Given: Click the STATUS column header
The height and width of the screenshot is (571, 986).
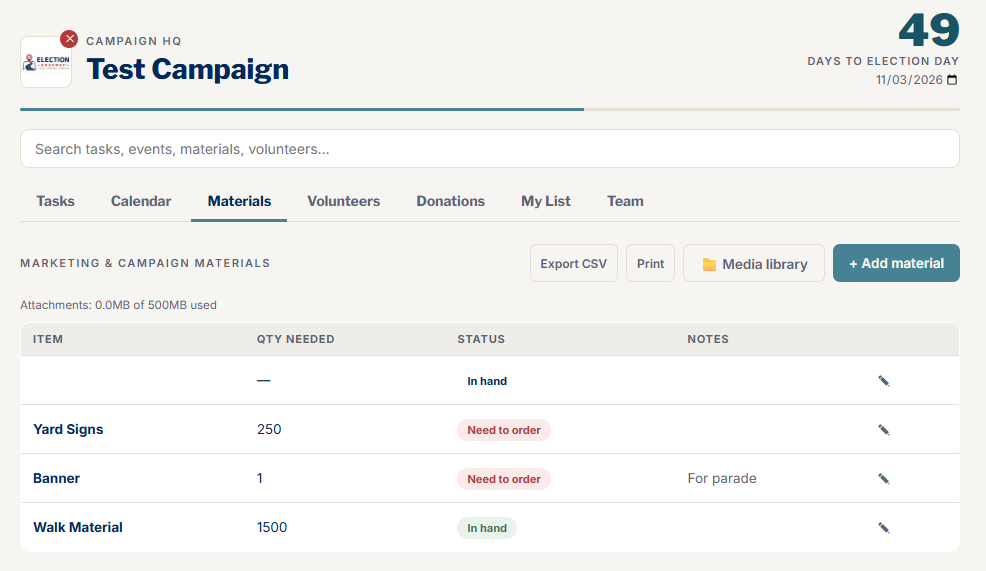Looking at the screenshot, I should (x=481, y=339).
